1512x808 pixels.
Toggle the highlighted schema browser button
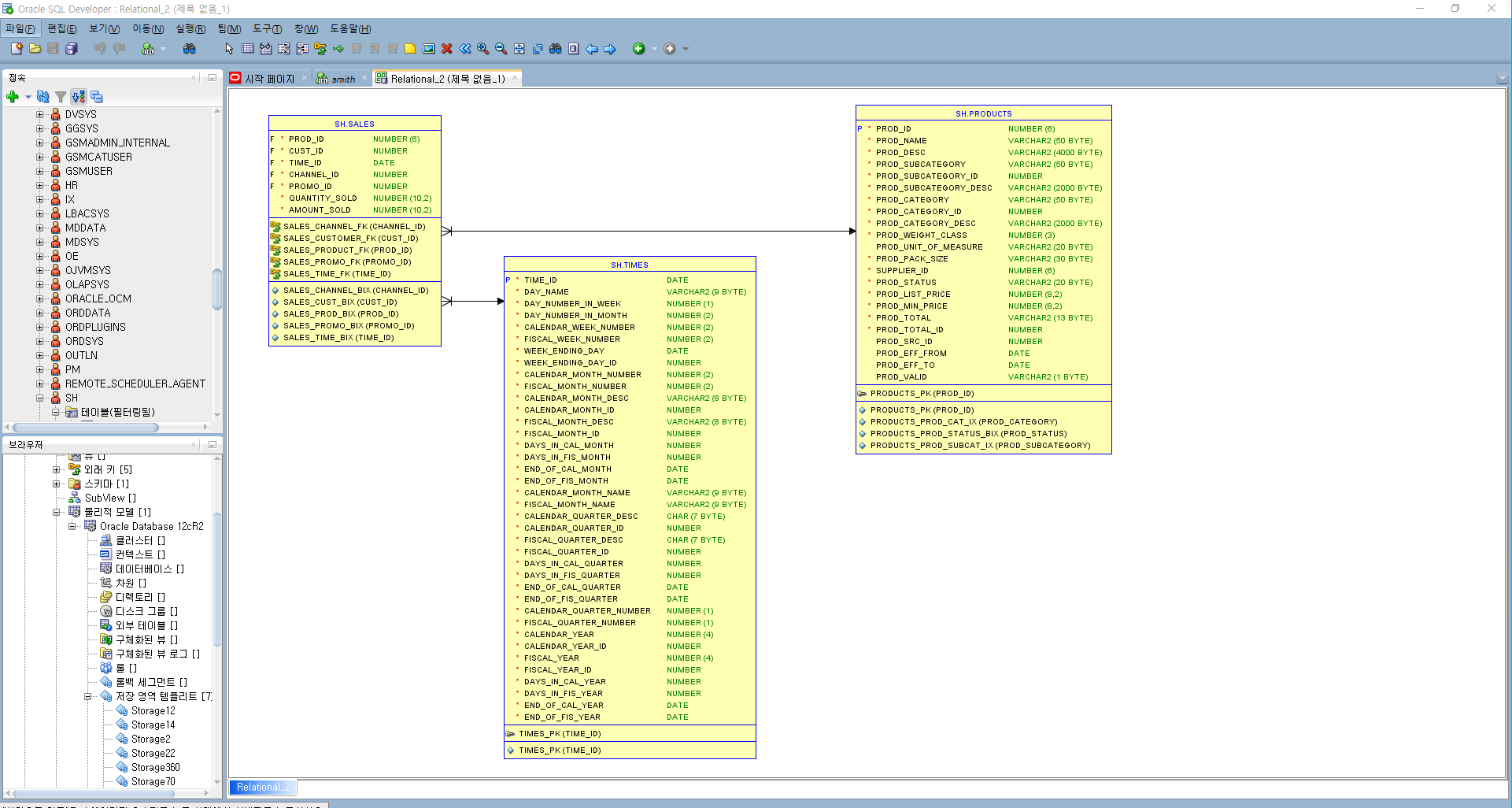pyautogui.click(x=79, y=97)
